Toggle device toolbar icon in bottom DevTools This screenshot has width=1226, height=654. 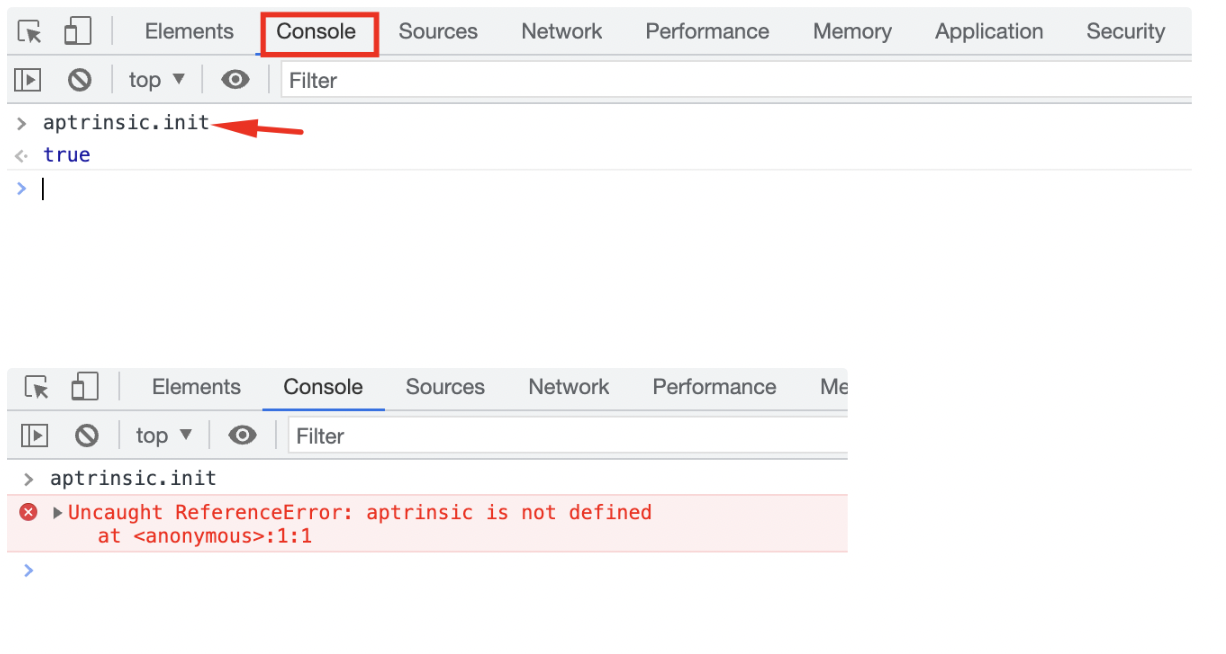pos(84,387)
